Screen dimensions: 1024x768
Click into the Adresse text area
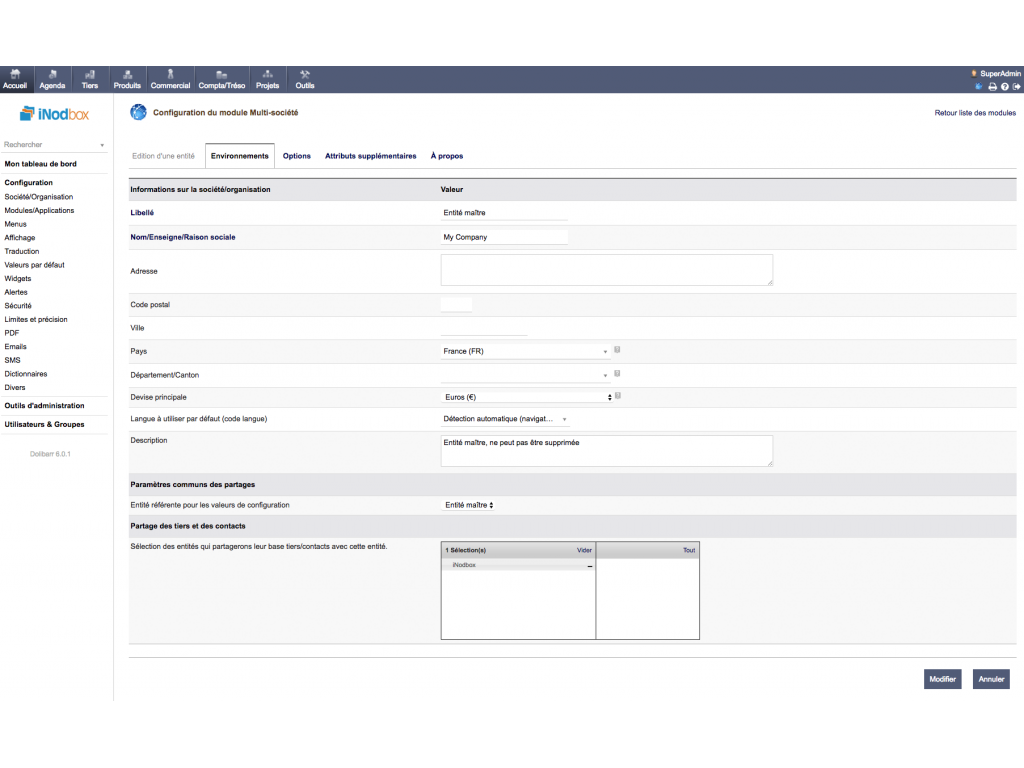(606, 270)
